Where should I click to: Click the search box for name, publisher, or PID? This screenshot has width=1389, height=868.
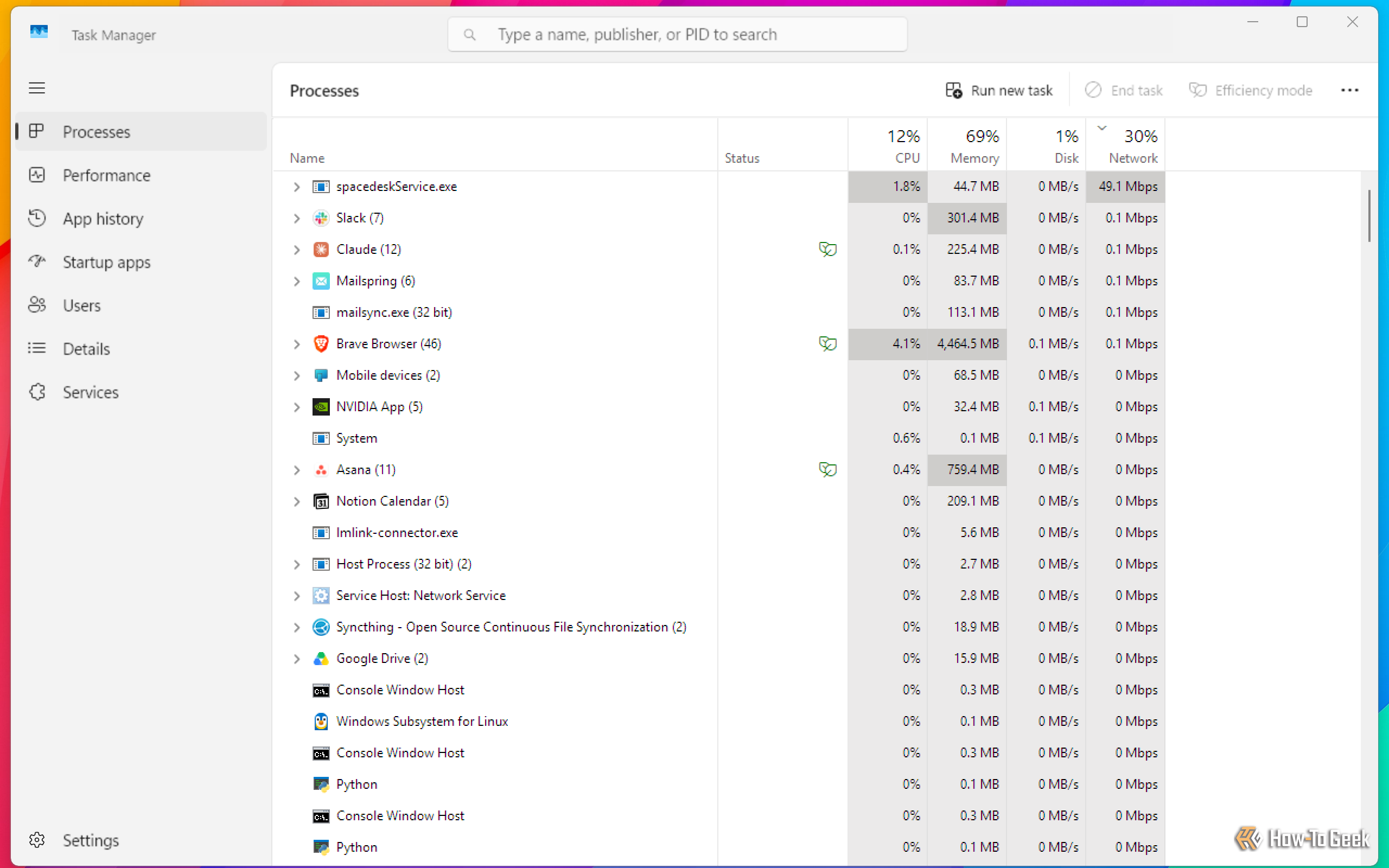click(677, 34)
